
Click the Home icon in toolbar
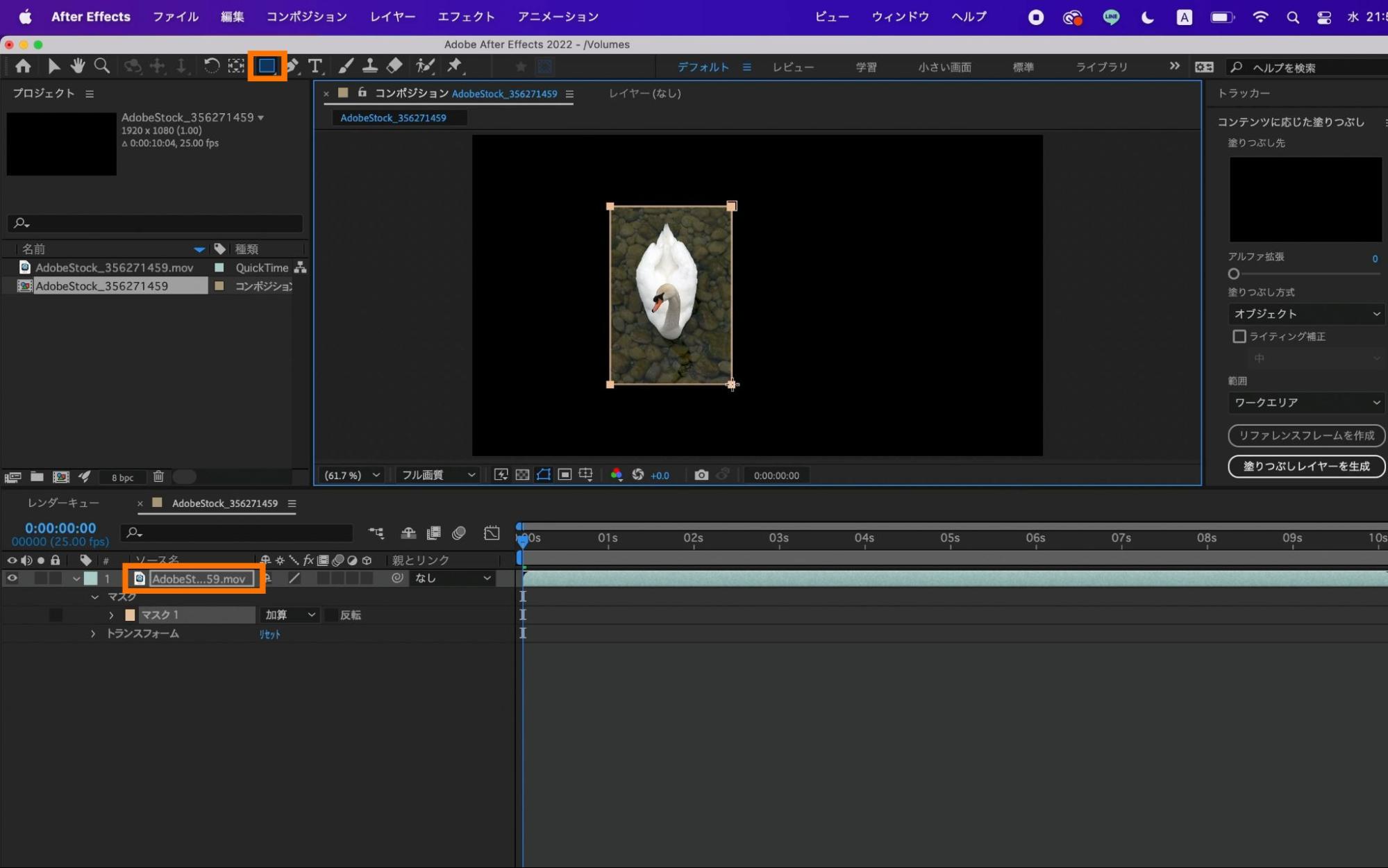(23, 67)
